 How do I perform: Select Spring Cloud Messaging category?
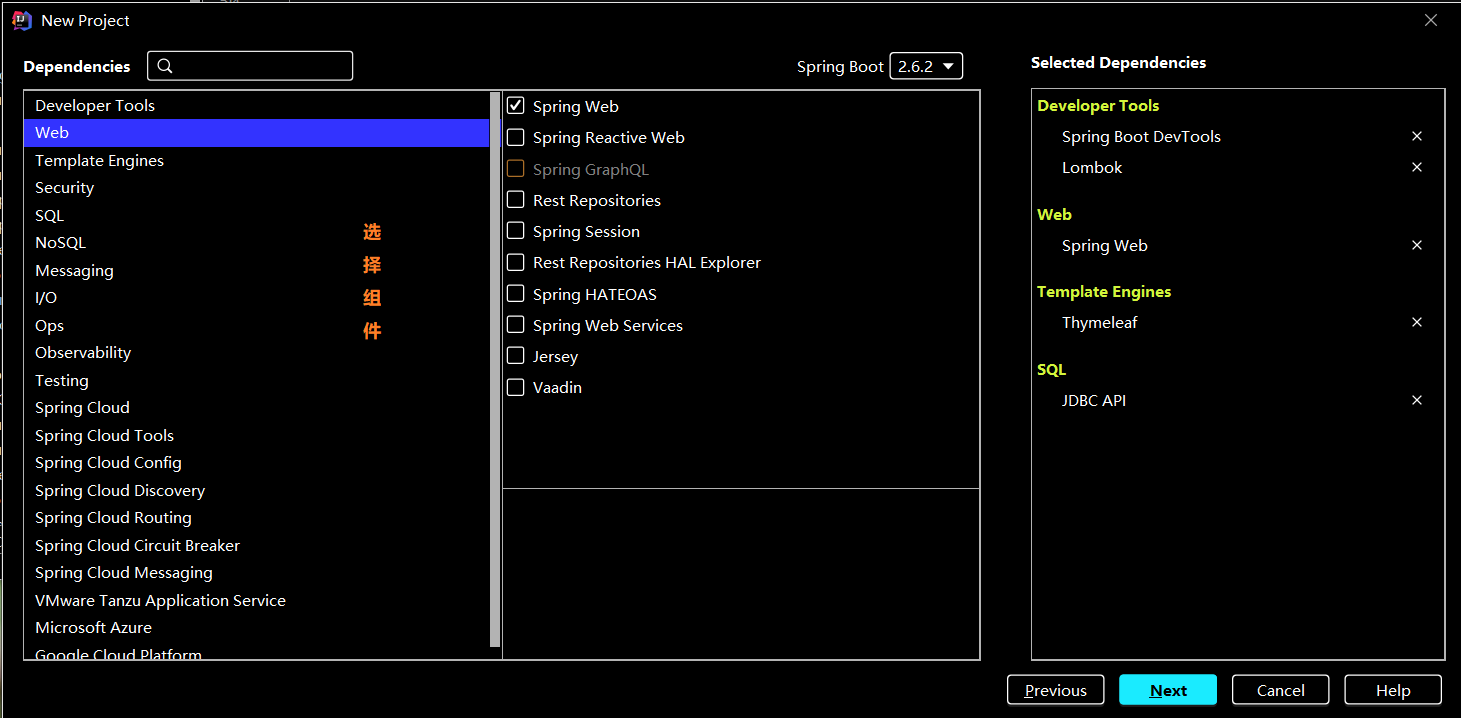click(256, 573)
